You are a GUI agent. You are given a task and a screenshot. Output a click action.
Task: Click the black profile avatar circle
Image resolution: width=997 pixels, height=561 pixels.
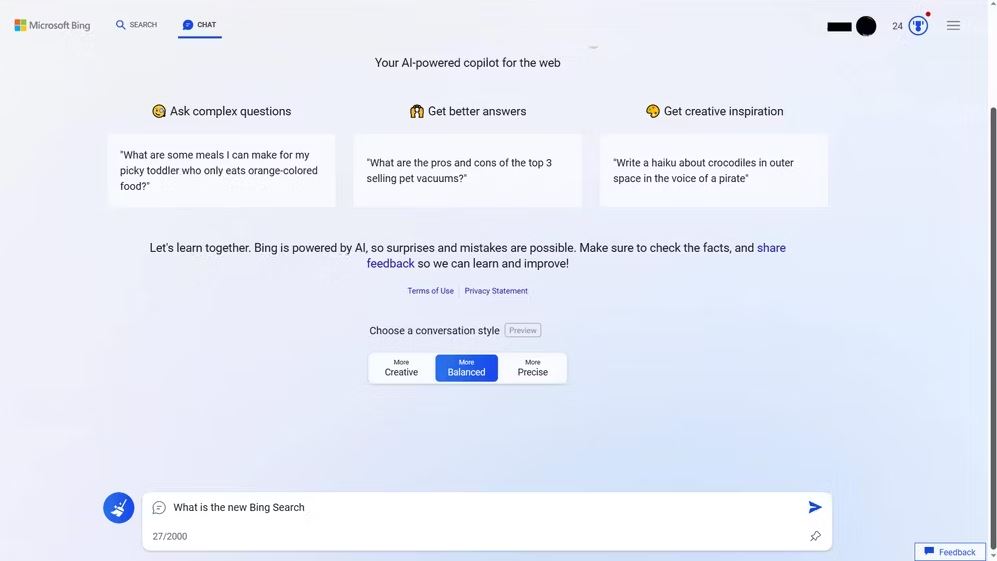(866, 26)
